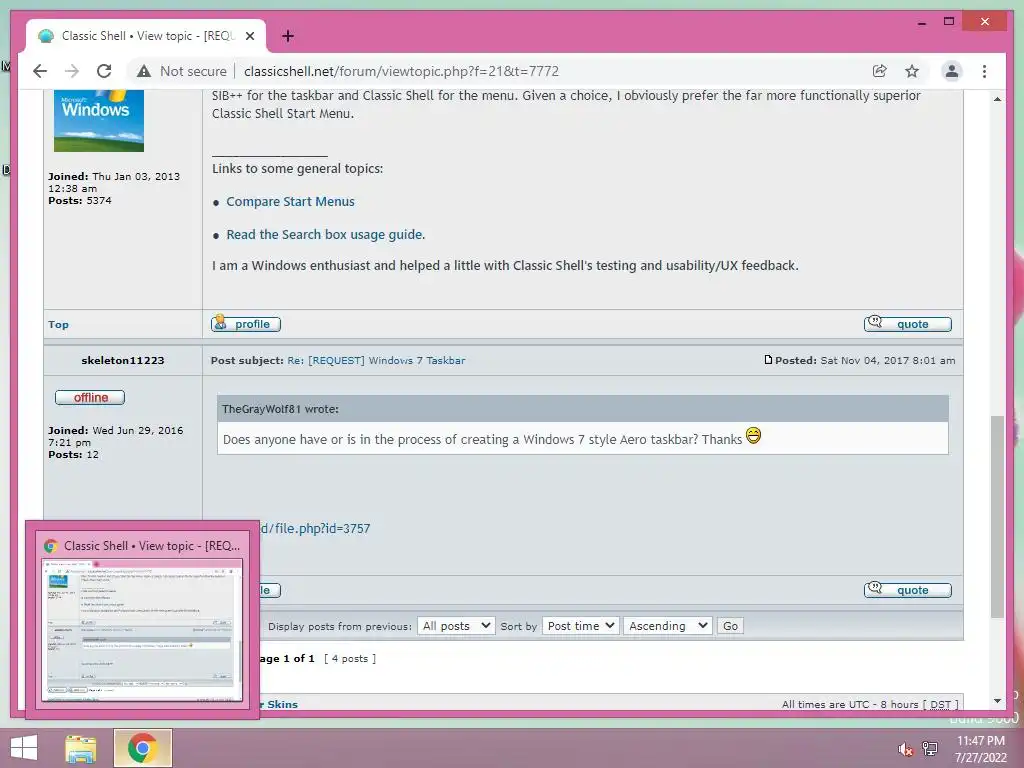Click the network tray icon
The image size is (1024, 768).
point(930,749)
